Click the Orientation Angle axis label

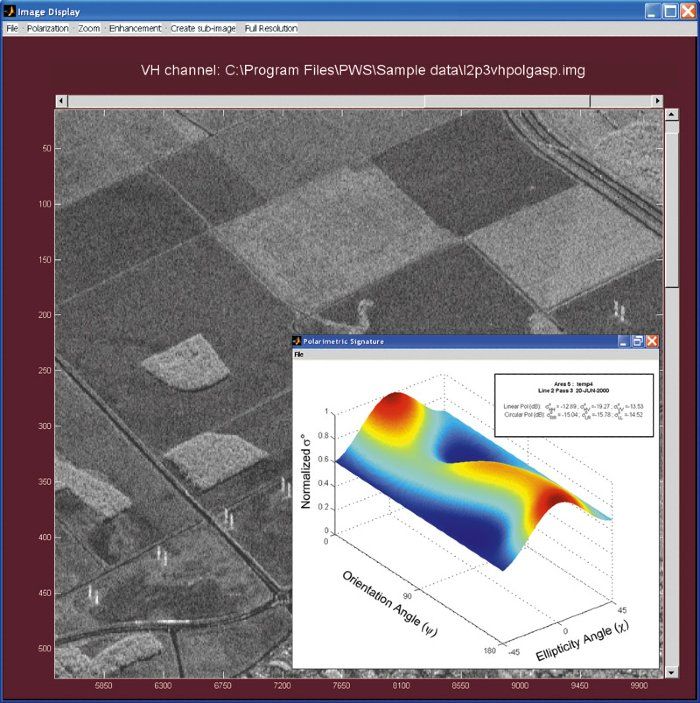[x=389, y=603]
